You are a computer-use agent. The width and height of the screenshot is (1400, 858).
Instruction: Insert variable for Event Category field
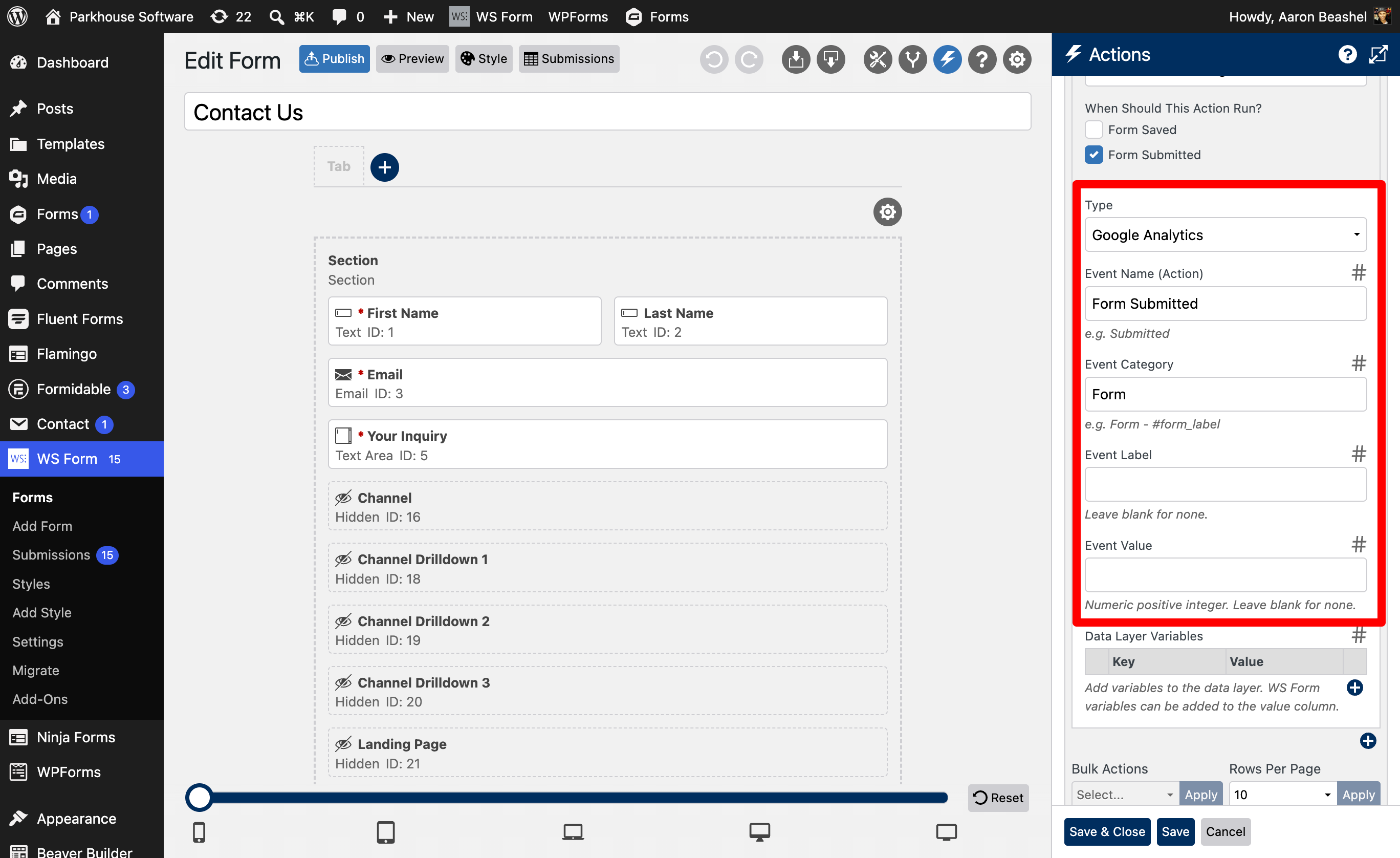(x=1359, y=363)
